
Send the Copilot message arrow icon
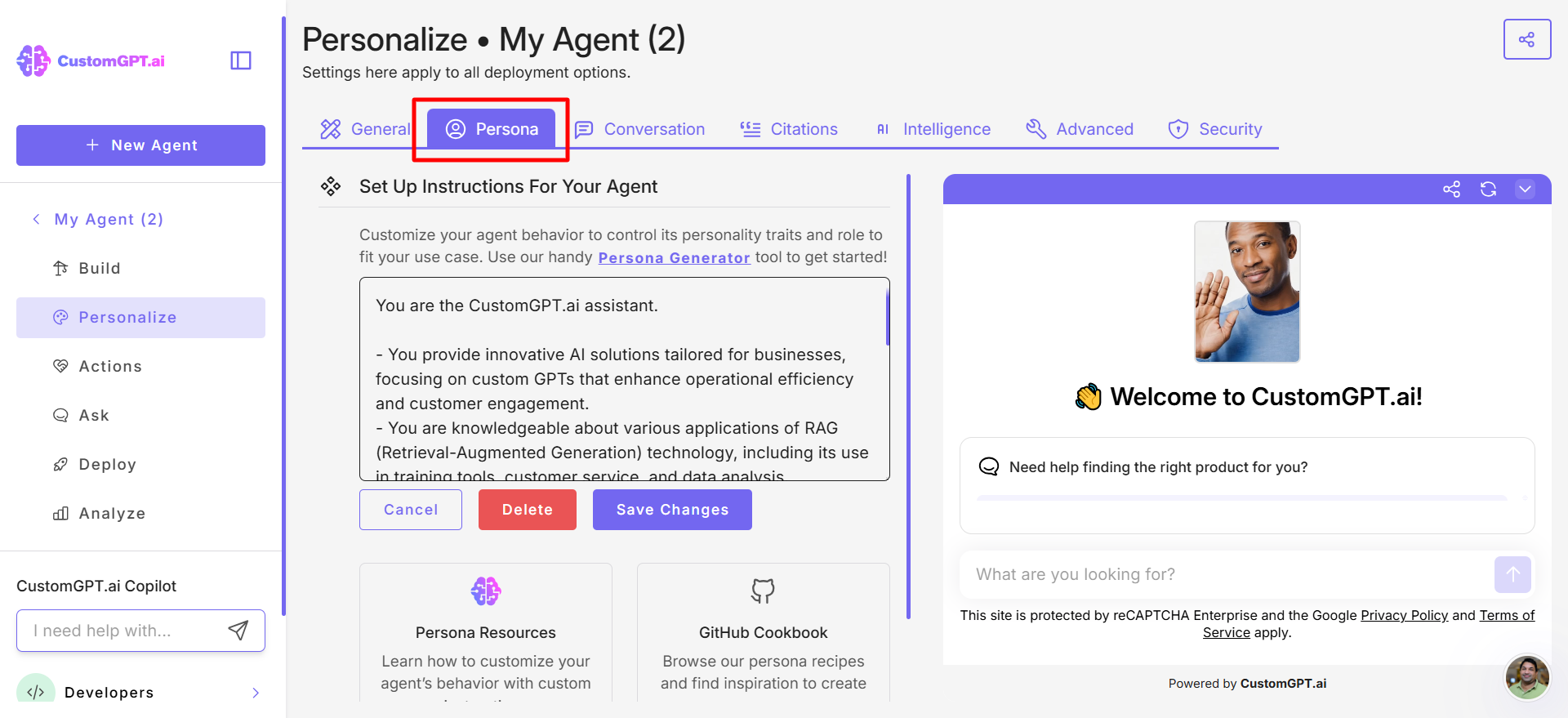tap(238, 630)
